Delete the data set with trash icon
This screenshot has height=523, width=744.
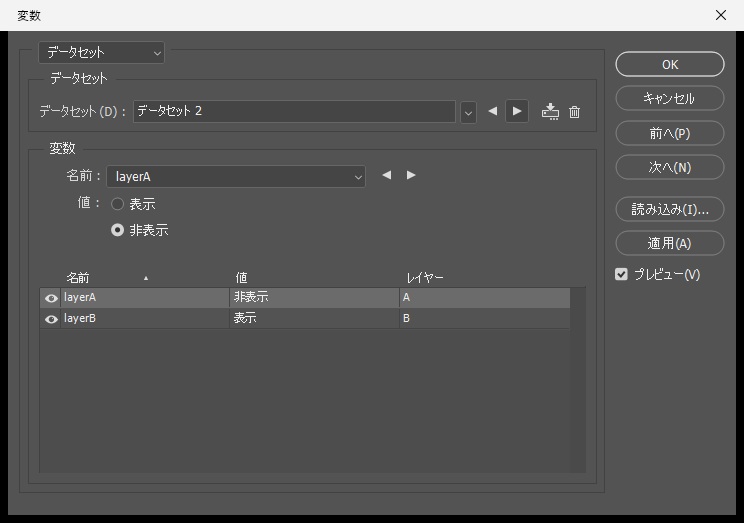[575, 112]
